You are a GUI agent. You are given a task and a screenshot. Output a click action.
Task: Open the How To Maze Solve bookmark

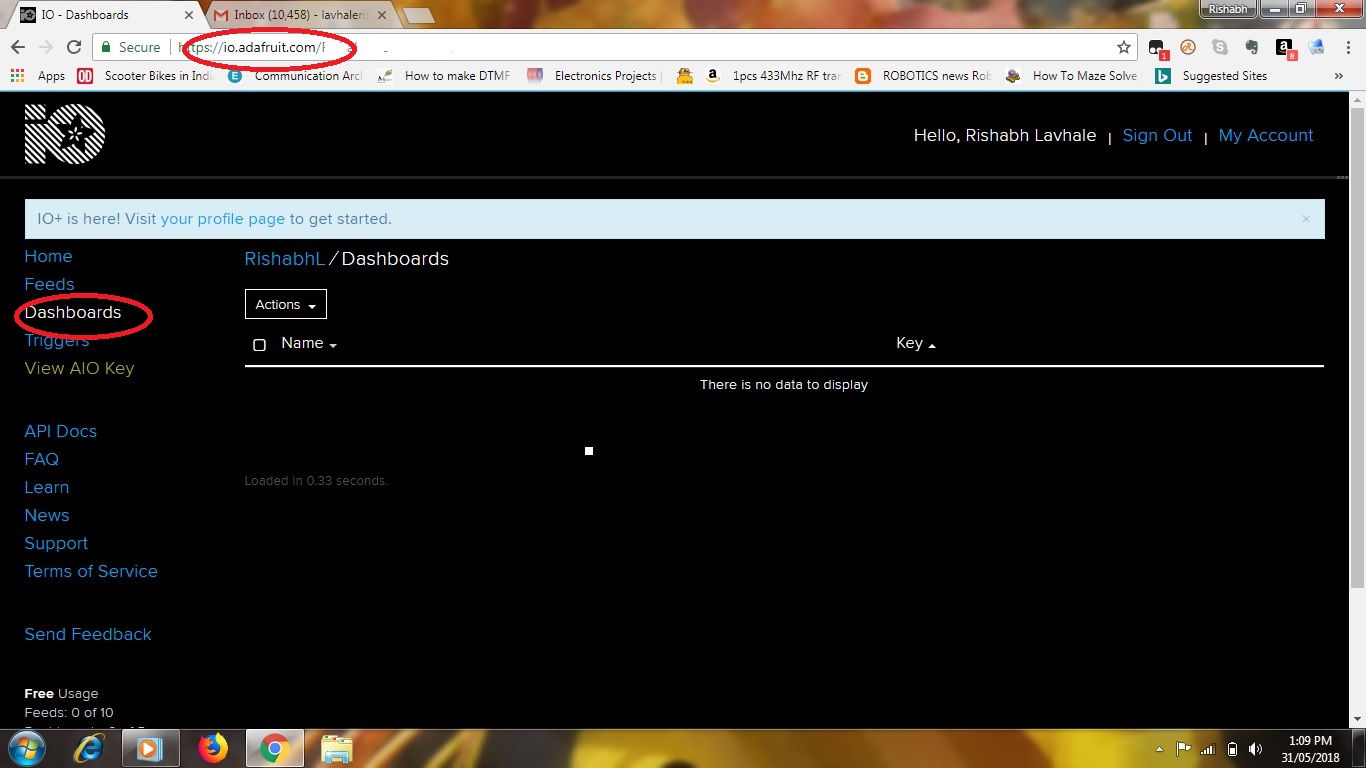1071,76
